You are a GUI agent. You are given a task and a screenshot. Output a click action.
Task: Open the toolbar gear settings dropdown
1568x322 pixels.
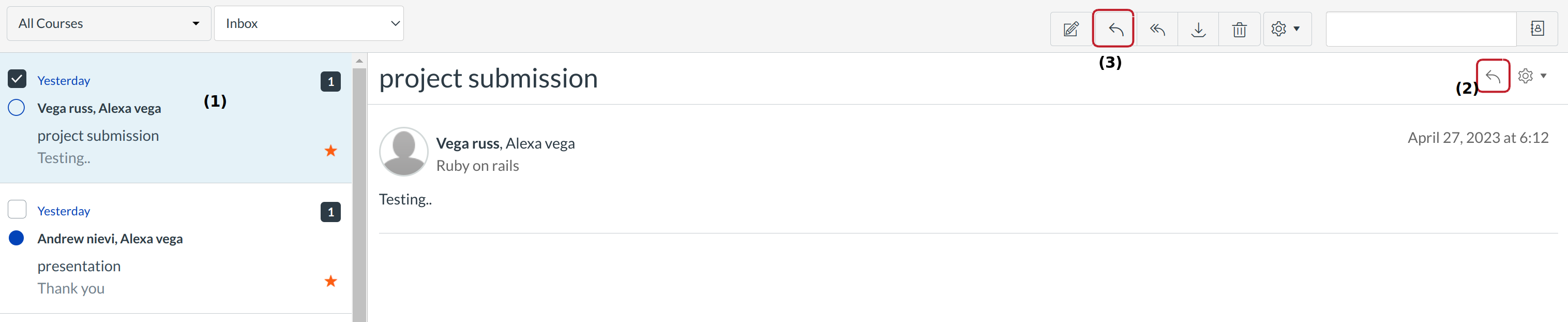tap(1286, 30)
